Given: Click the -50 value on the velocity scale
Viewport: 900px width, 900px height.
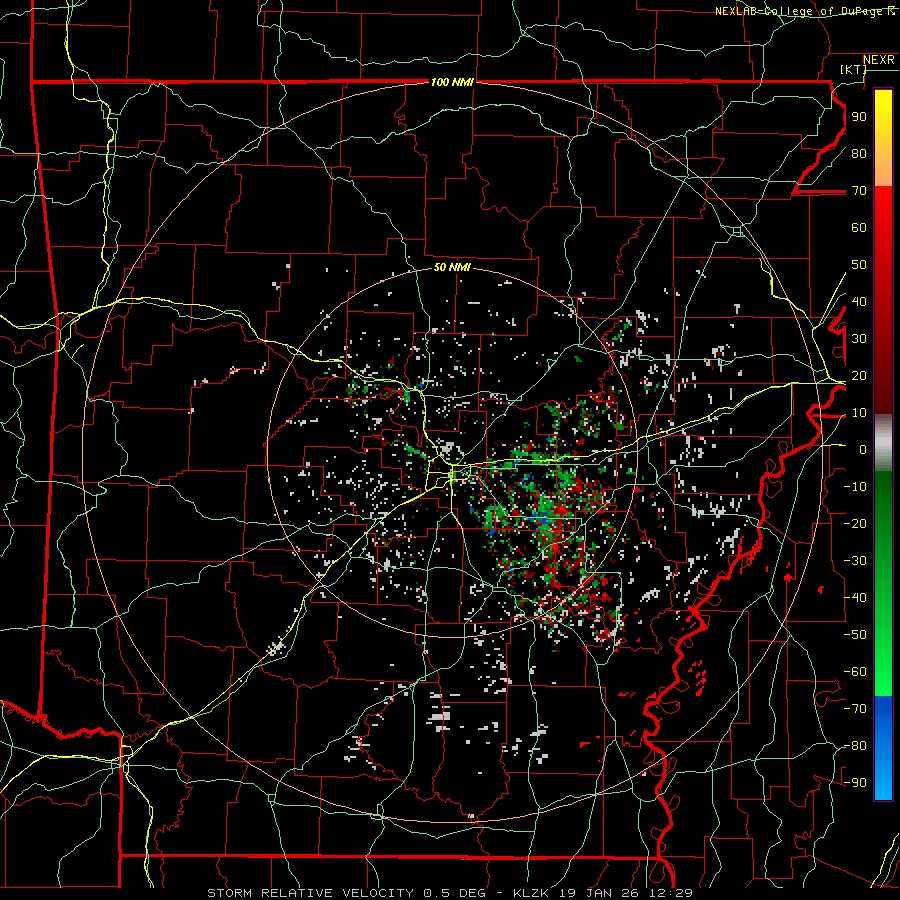Looking at the screenshot, I should pyautogui.click(x=855, y=635).
